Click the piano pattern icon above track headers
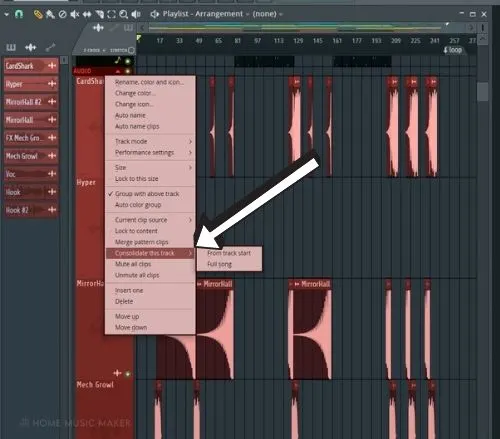Viewport: 500px width, 439px height. pos(128,28)
